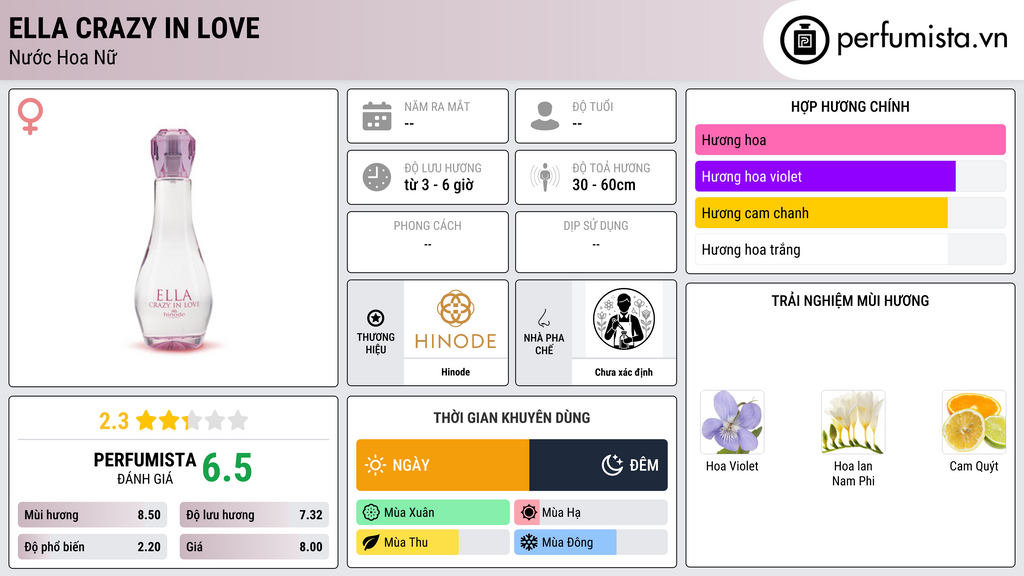Click the Mùa Xuân season bar
The height and width of the screenshot is (576, 1024).
(433, 513)
